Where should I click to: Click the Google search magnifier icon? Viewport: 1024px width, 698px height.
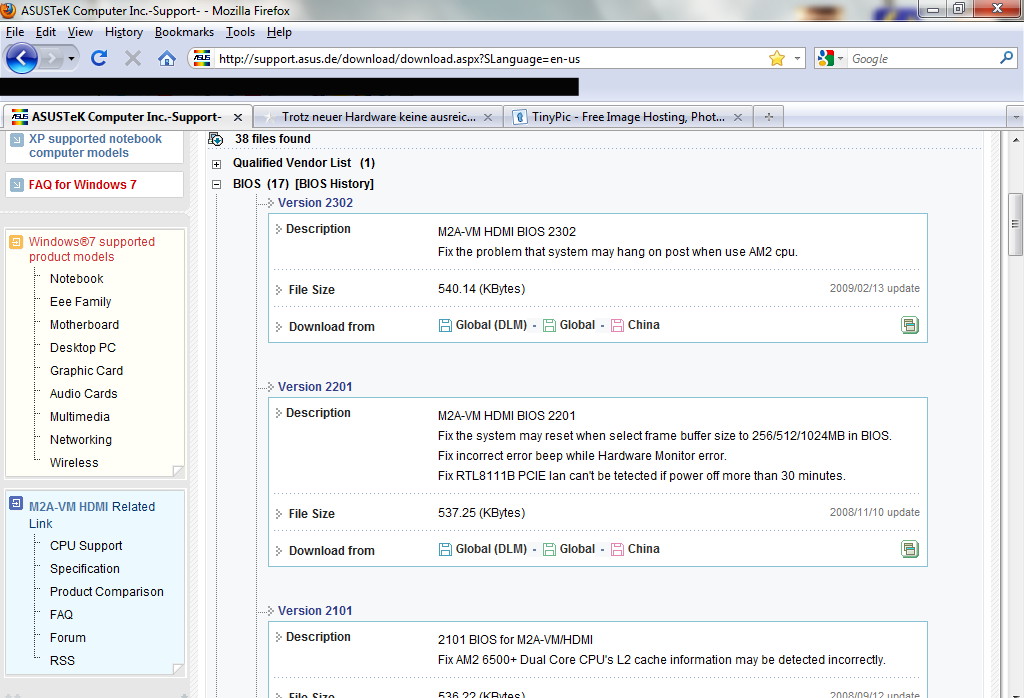(x=1006, y=58)
